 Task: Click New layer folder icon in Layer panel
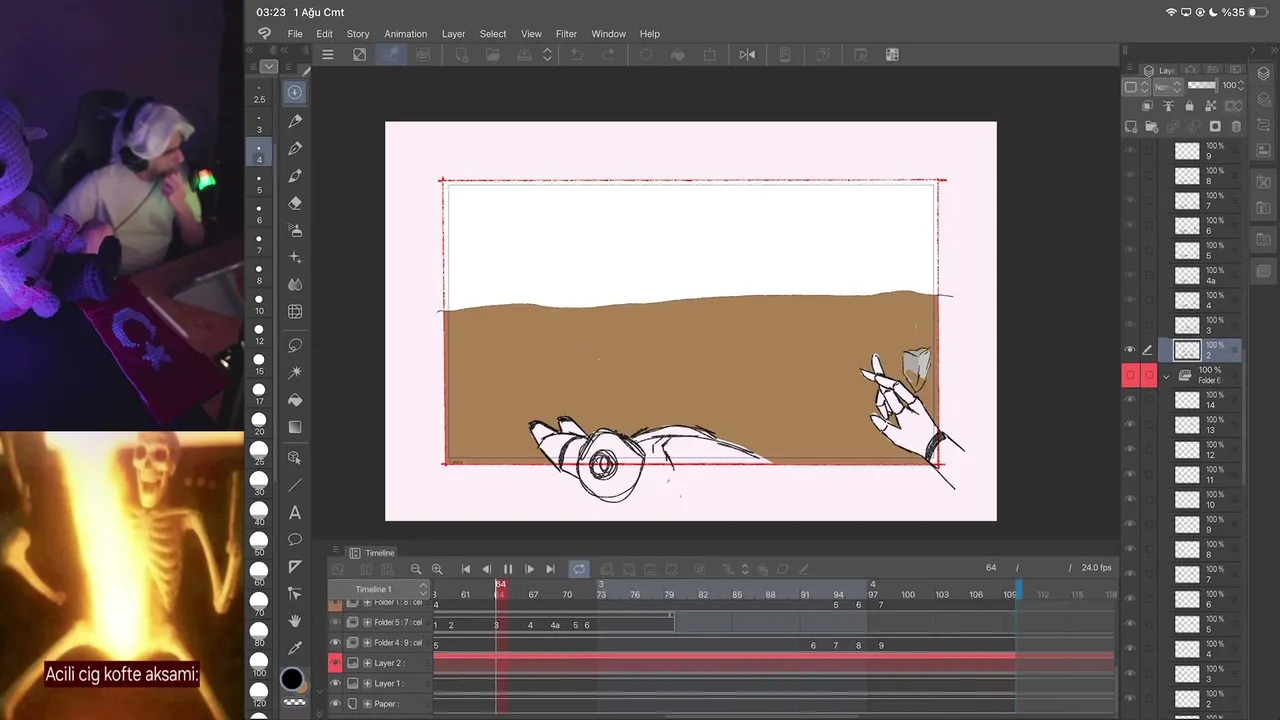1152,127
